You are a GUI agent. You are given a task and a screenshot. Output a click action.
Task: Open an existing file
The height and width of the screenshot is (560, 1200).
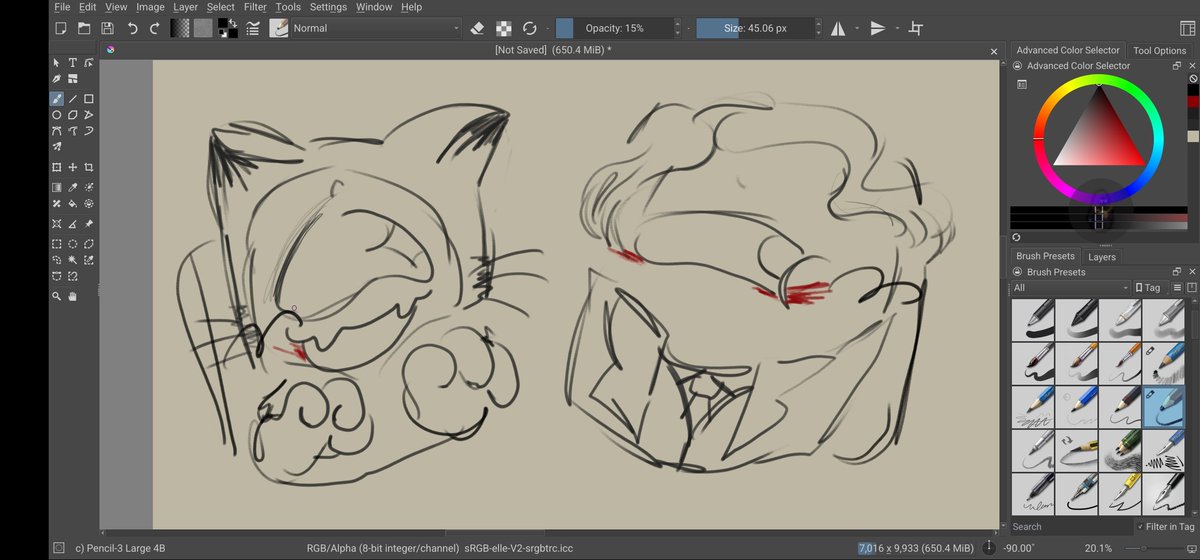pos(84,28)
